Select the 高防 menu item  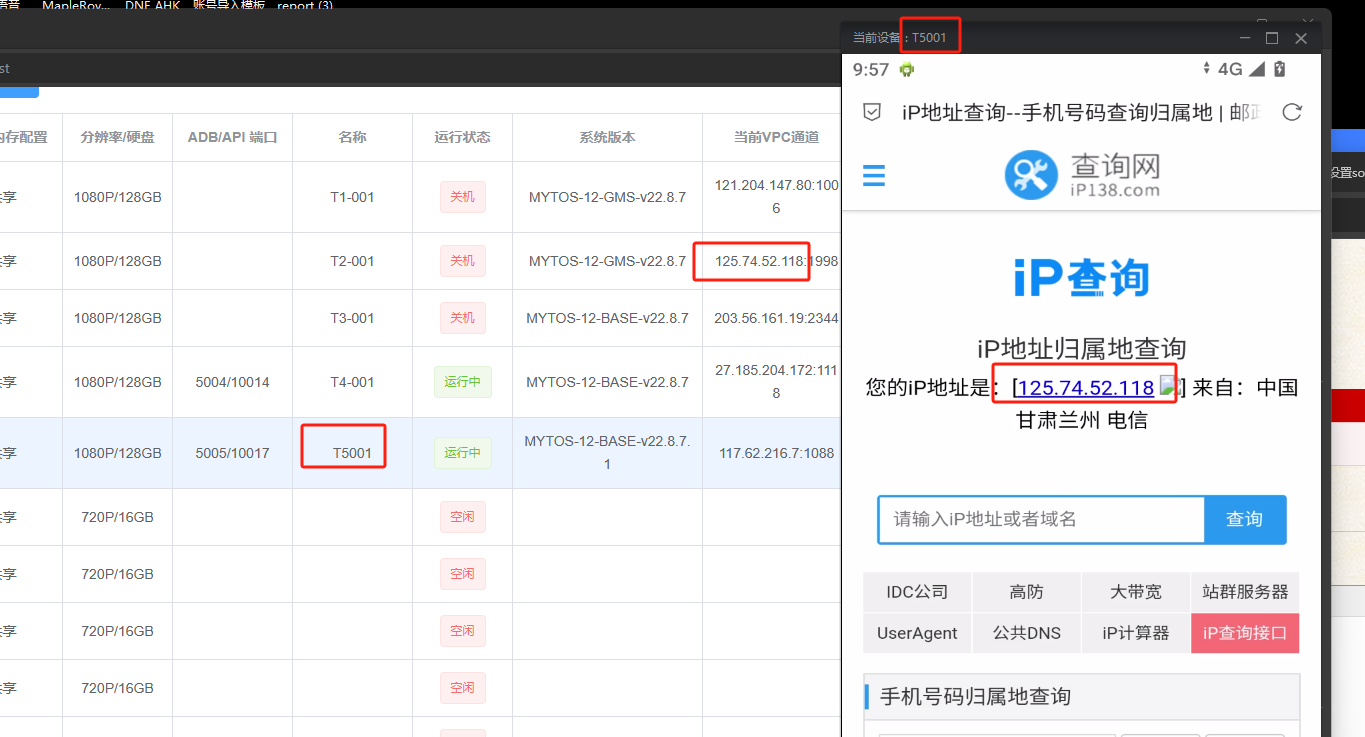click(x=1026, y=592)
